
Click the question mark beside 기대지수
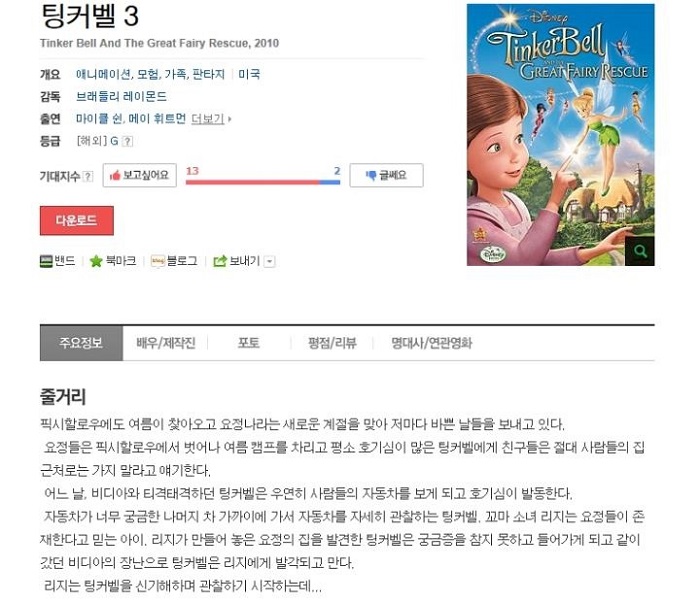click(x=88, y=176)
